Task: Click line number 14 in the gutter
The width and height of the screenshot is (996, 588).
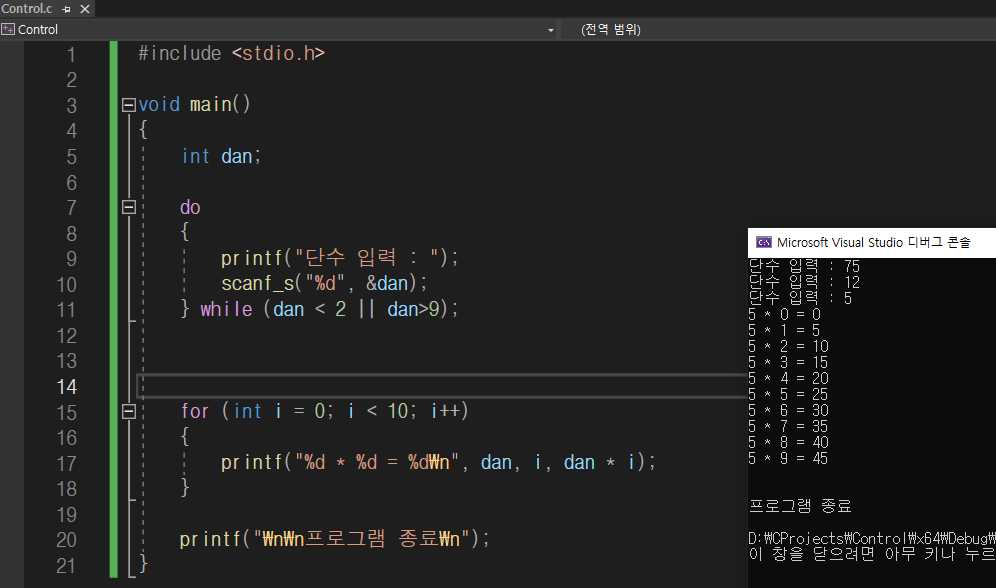Action: pos(67,387)
